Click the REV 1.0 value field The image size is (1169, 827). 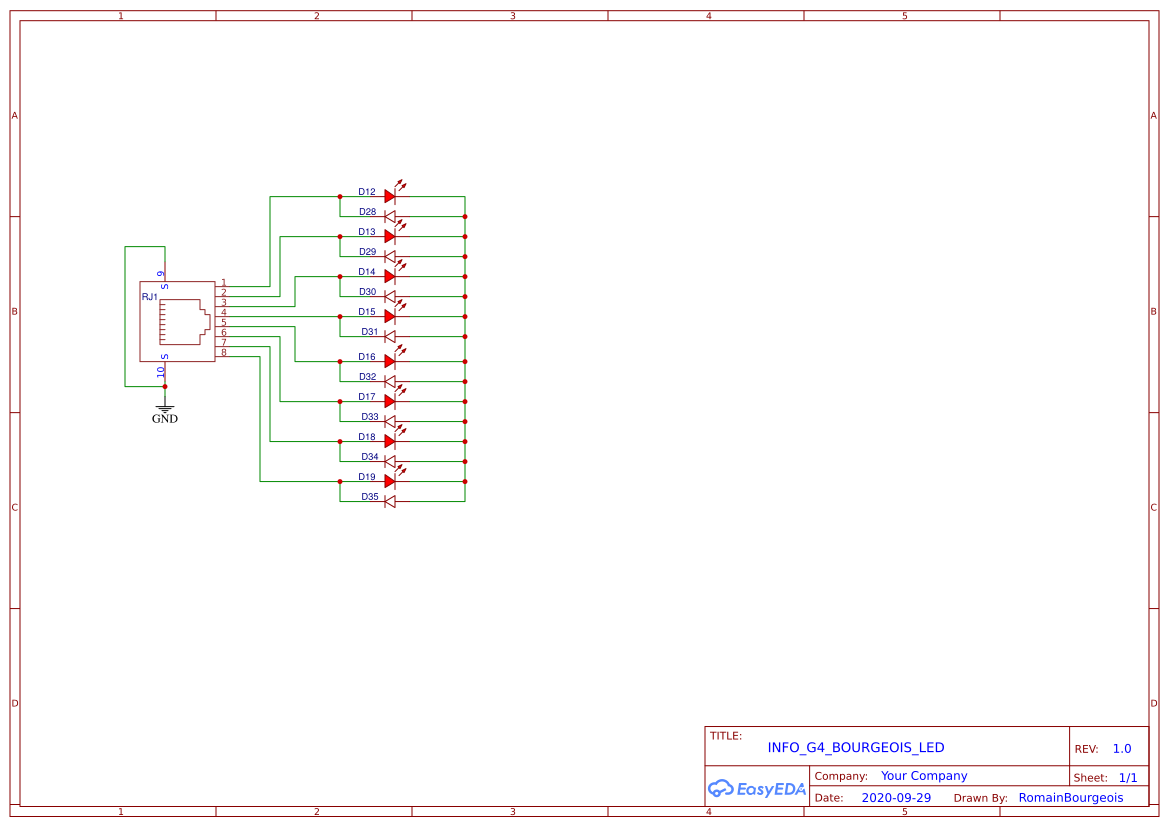[1122, 747]
